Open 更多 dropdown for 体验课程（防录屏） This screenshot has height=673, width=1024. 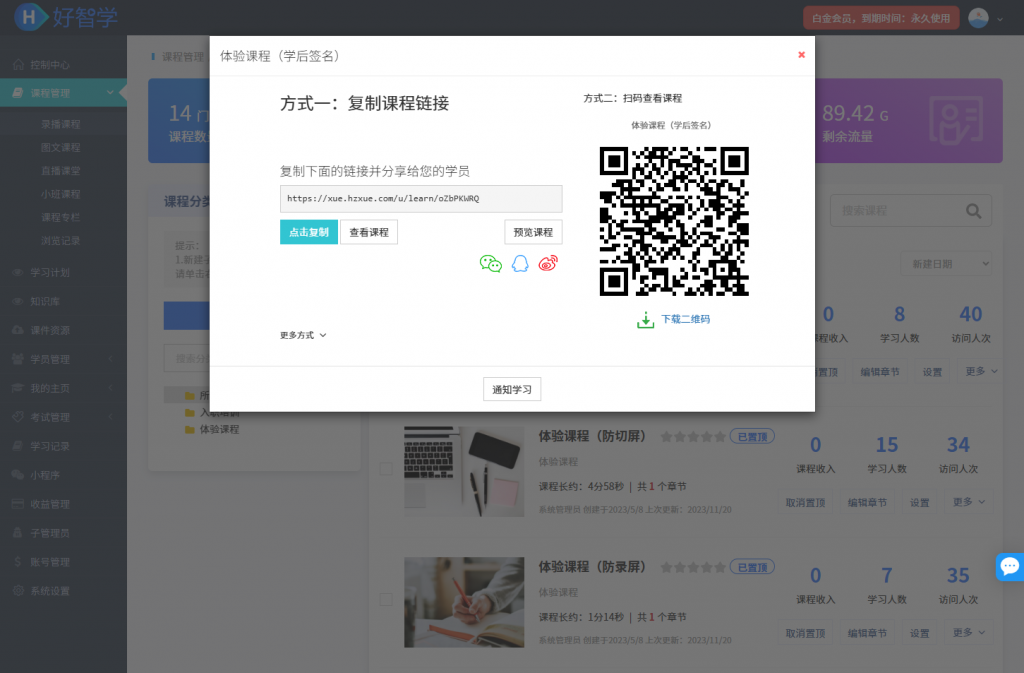968,633
